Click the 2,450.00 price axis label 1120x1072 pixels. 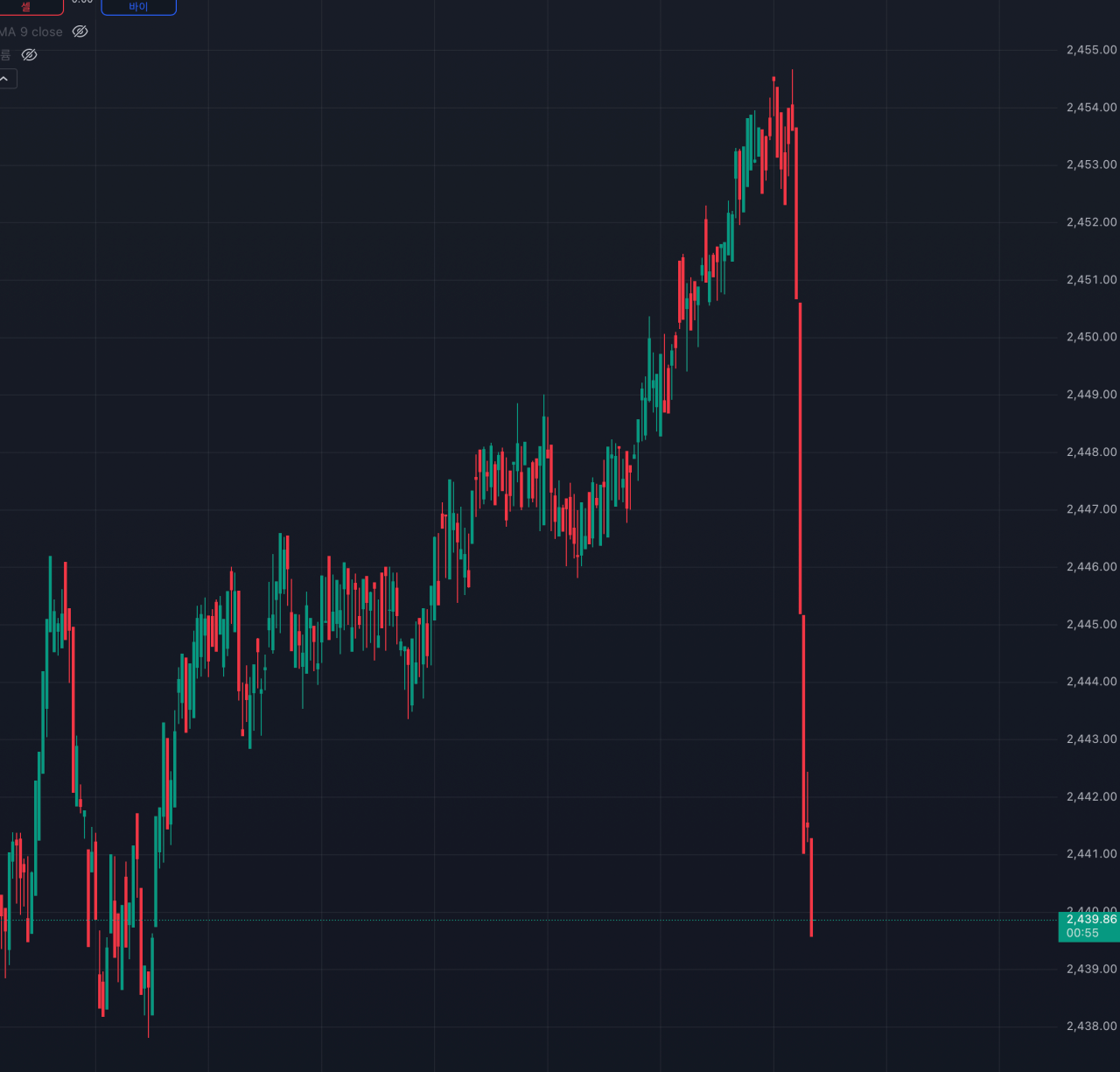click(x=1091, y=337)
